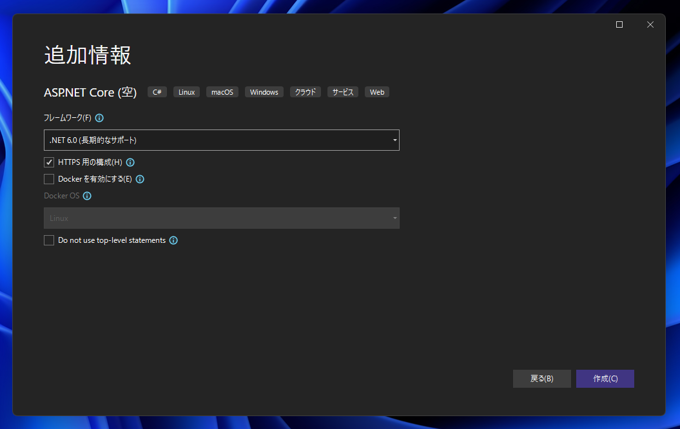Click the フレームワーク(F) label
The image size is (680, 429).
(67, 118)
